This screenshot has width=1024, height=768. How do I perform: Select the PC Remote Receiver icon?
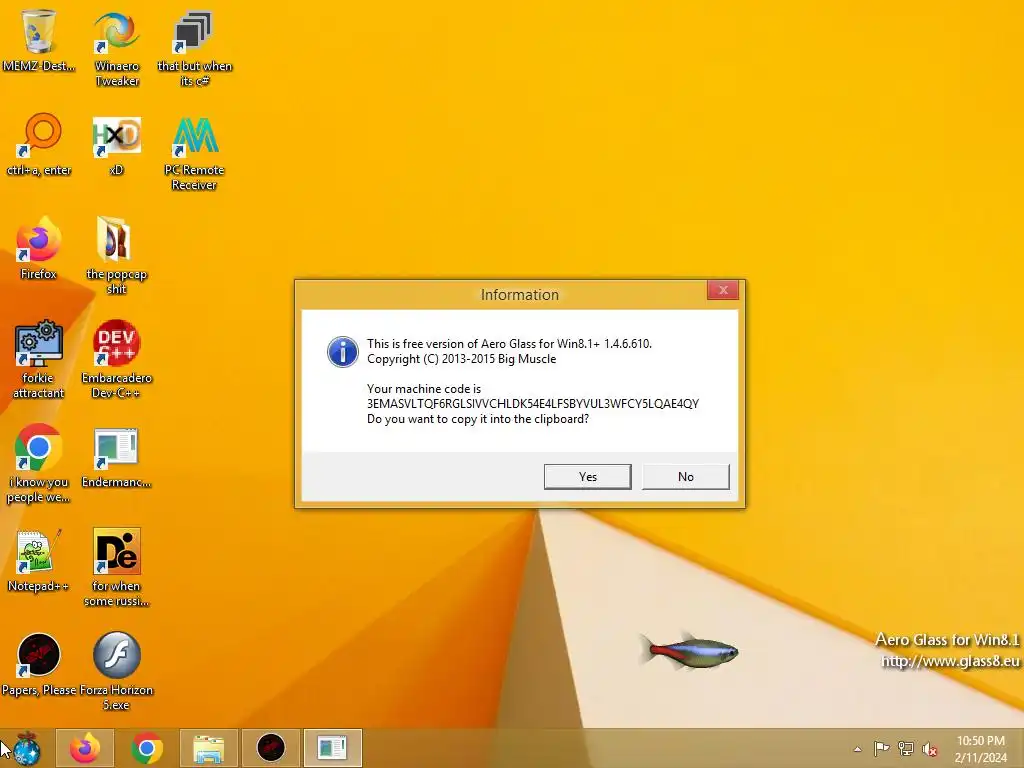click(194, 153)
